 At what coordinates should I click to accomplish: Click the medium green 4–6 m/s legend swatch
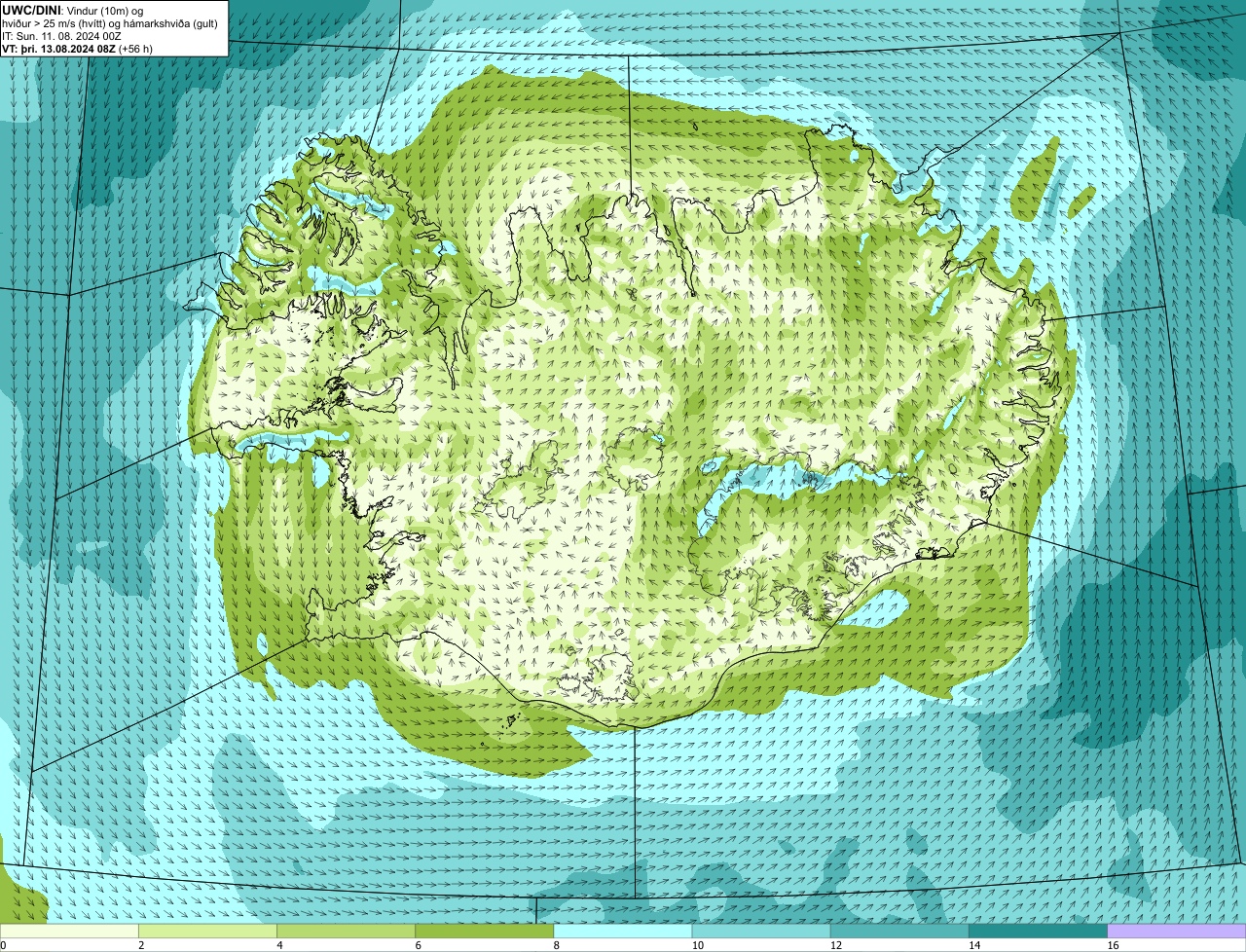pos(346,931)
